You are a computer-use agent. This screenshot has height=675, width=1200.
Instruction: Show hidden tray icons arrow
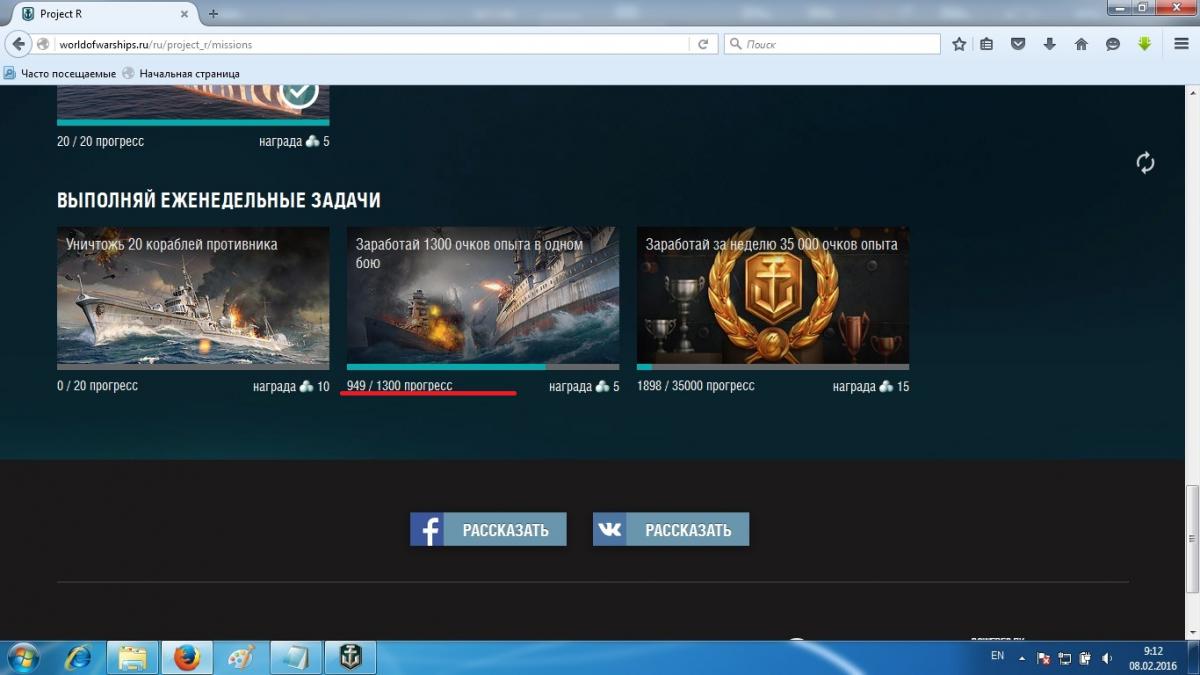coord(1022,658)
